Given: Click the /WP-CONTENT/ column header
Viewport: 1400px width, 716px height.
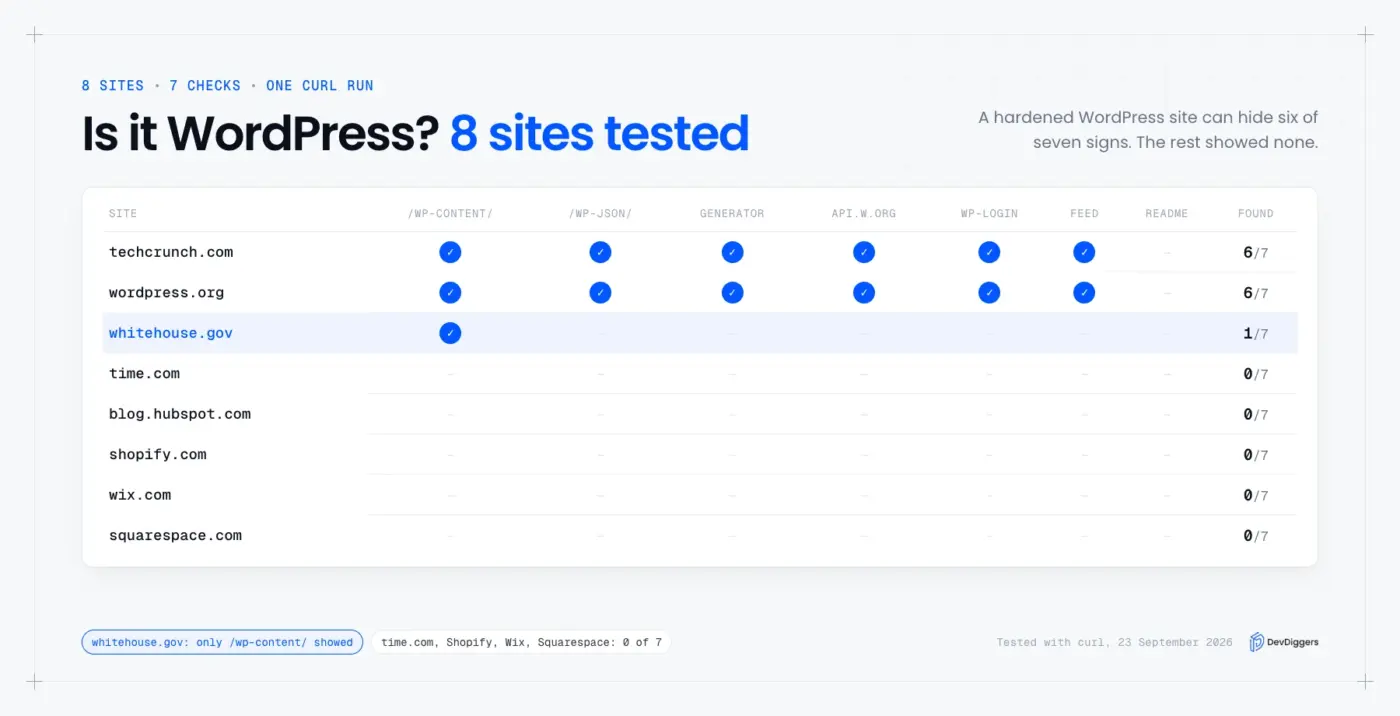Looking at the screenshot, I should coord(450,214).
